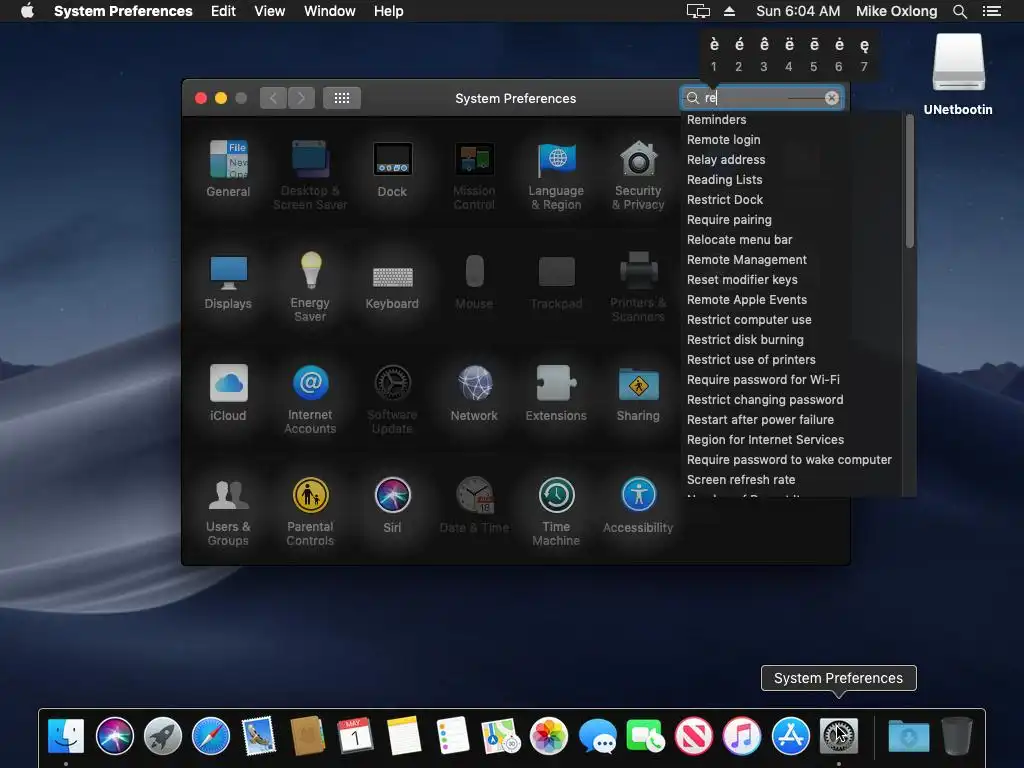Open Time Machine preferences

(556, 511)
